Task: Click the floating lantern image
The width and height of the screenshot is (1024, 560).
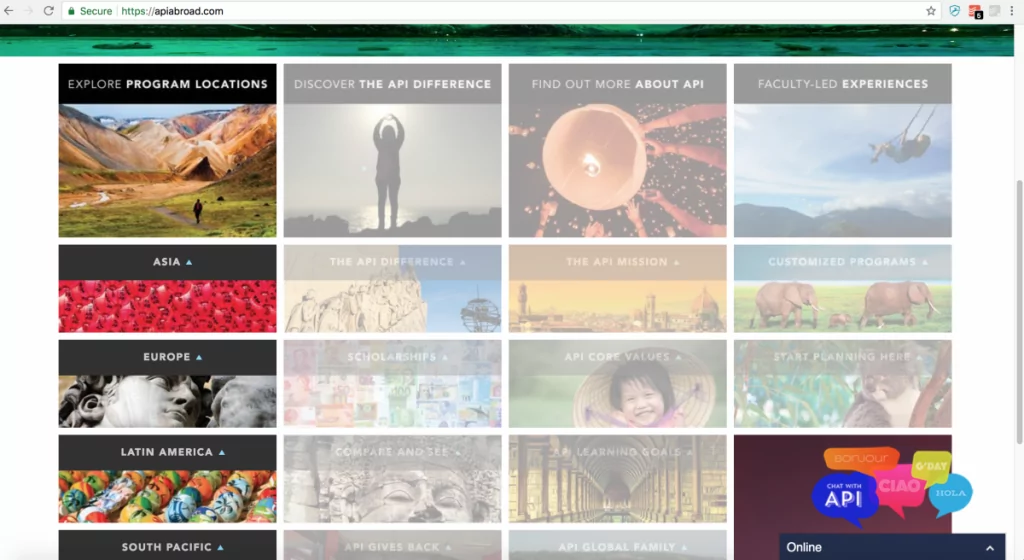Action: tap(617, 170)
